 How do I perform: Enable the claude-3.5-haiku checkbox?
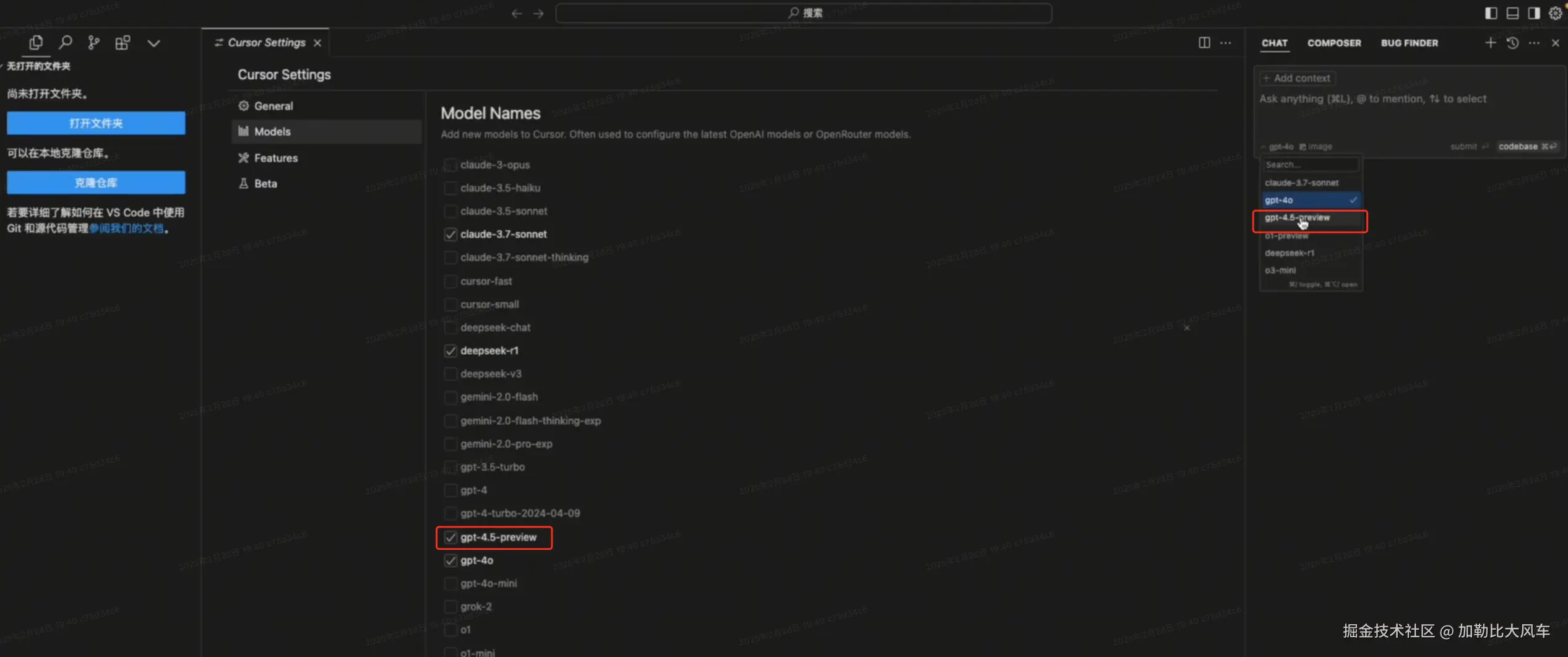pyautogui.click(x=450, y=188)
